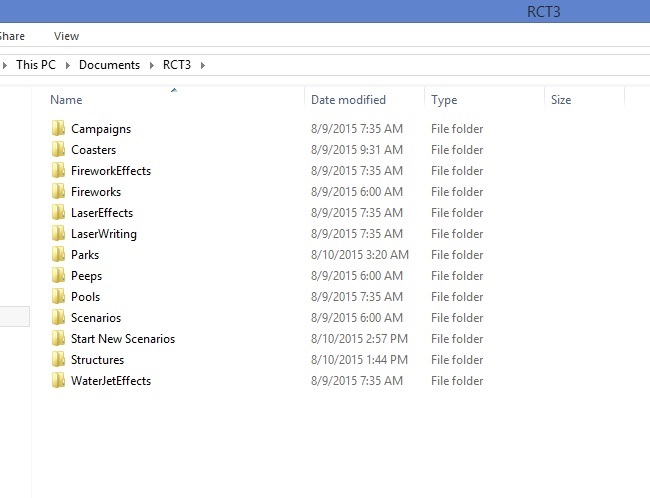Select the Start New Scenarios folder name
The image size is (650, 498).
(122, 339)
